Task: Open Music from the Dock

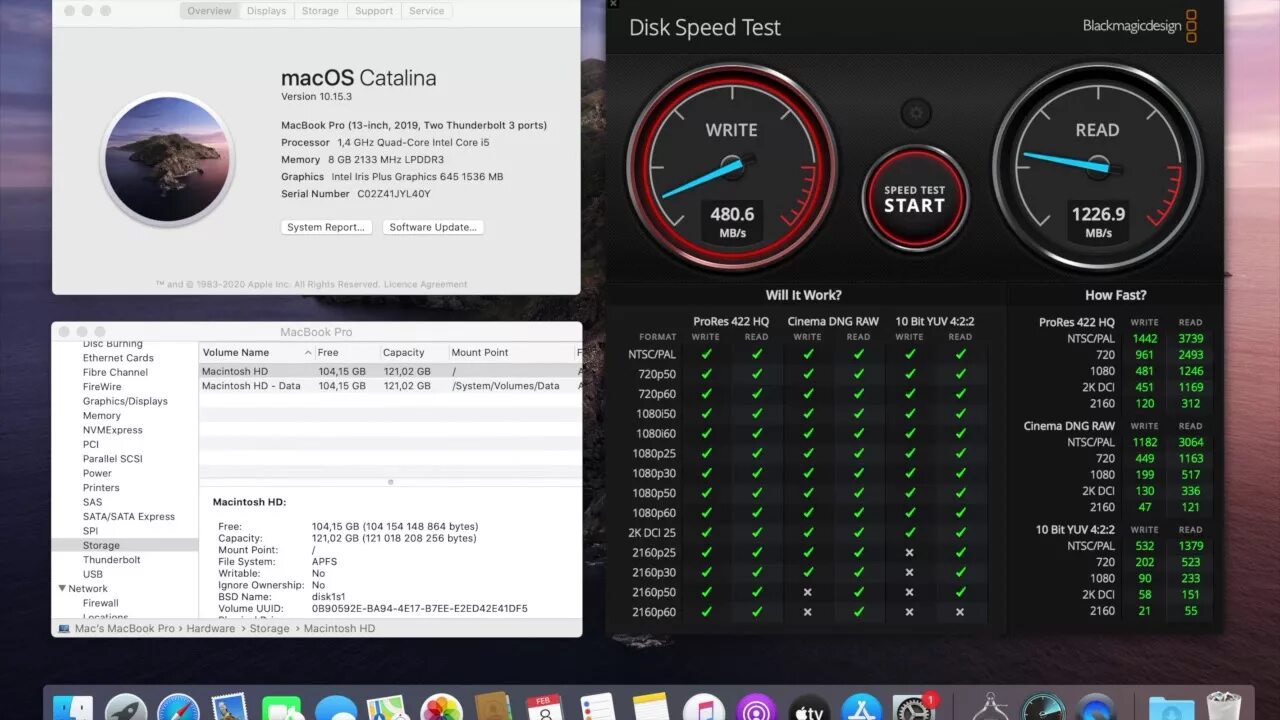Action: click(703, 708)
